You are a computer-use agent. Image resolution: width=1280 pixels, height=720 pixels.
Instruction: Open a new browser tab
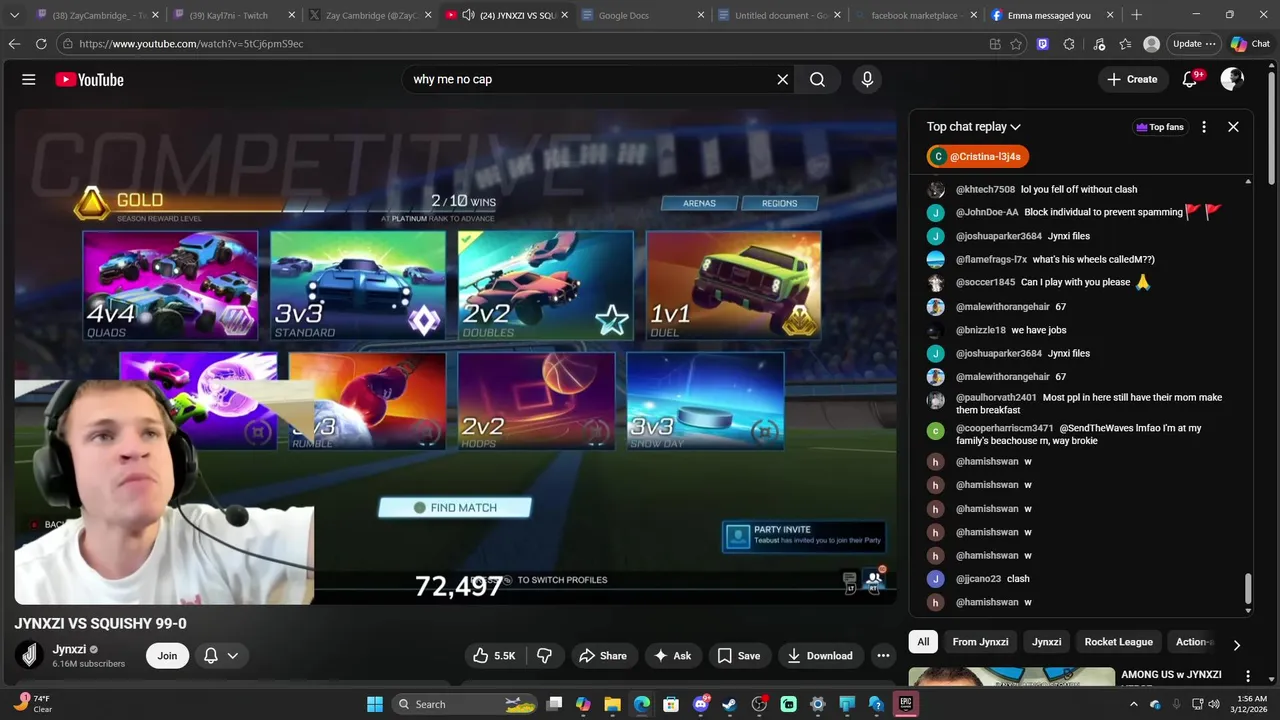pos(1137,15)
